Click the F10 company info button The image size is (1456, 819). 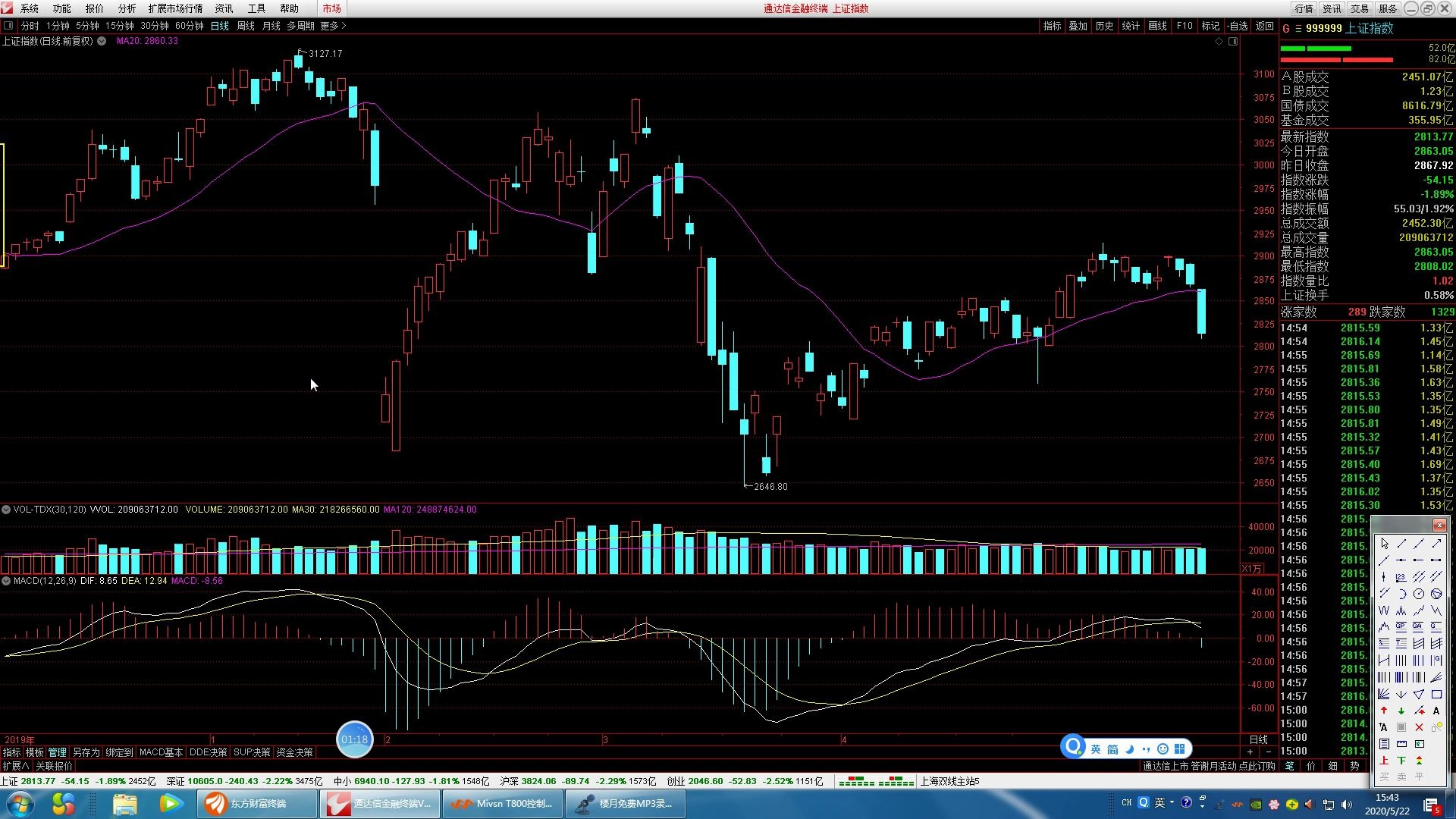1185,26
